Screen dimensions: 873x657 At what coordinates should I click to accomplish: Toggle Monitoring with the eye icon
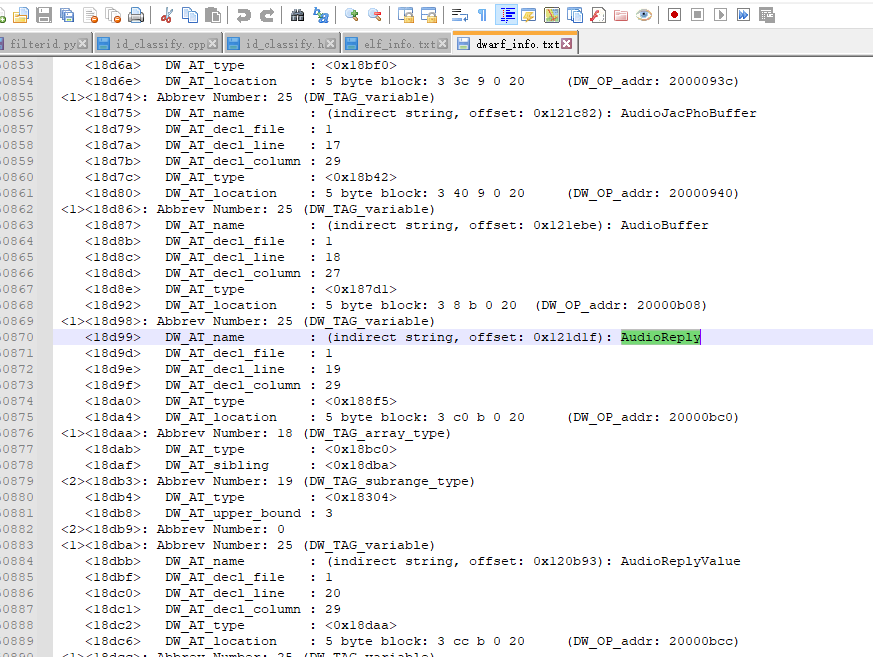(644, 14)
